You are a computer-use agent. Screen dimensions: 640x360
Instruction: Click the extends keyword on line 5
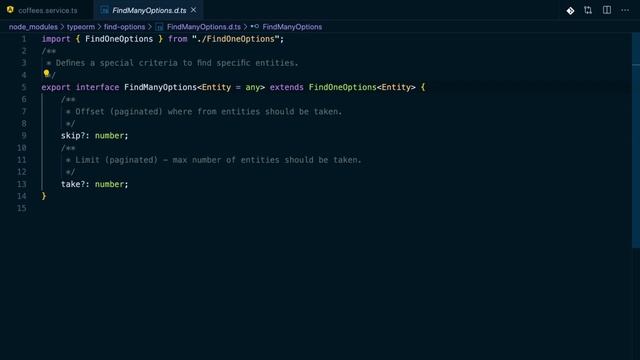coord(287,87)
